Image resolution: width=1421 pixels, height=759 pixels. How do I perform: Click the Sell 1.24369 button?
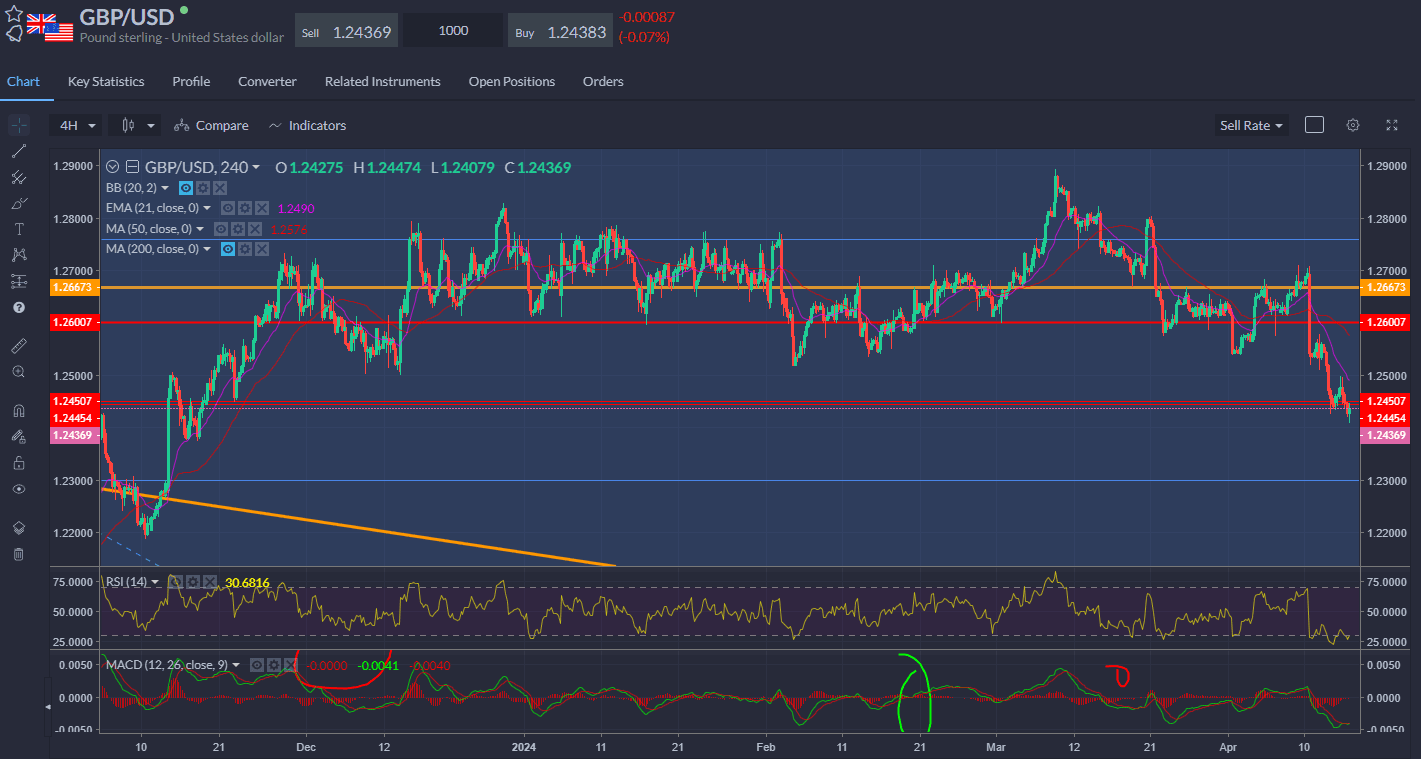346,30
